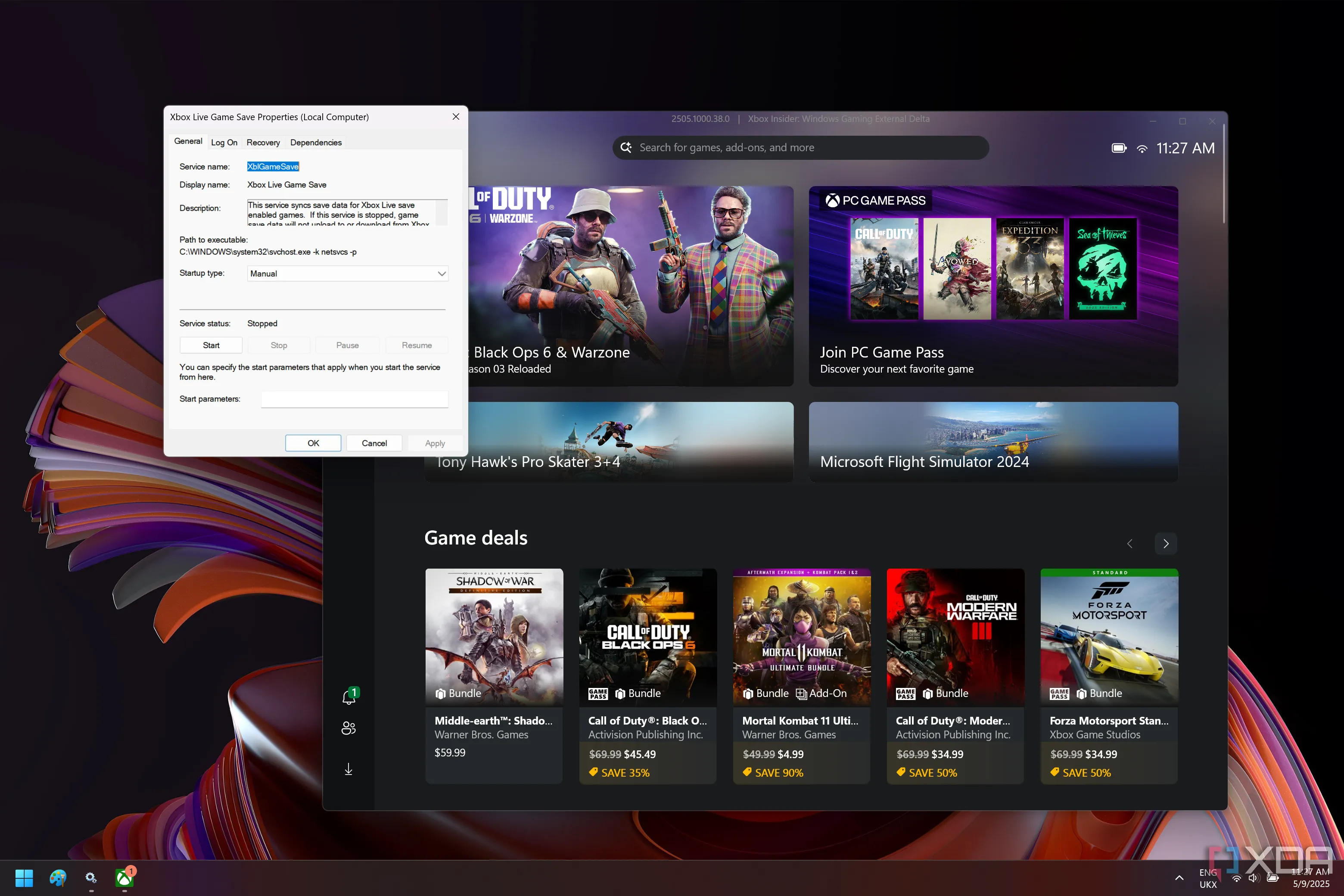Open the friends icon in Xbox sidebar
1344x896 pixels.
tap(348, 728)
